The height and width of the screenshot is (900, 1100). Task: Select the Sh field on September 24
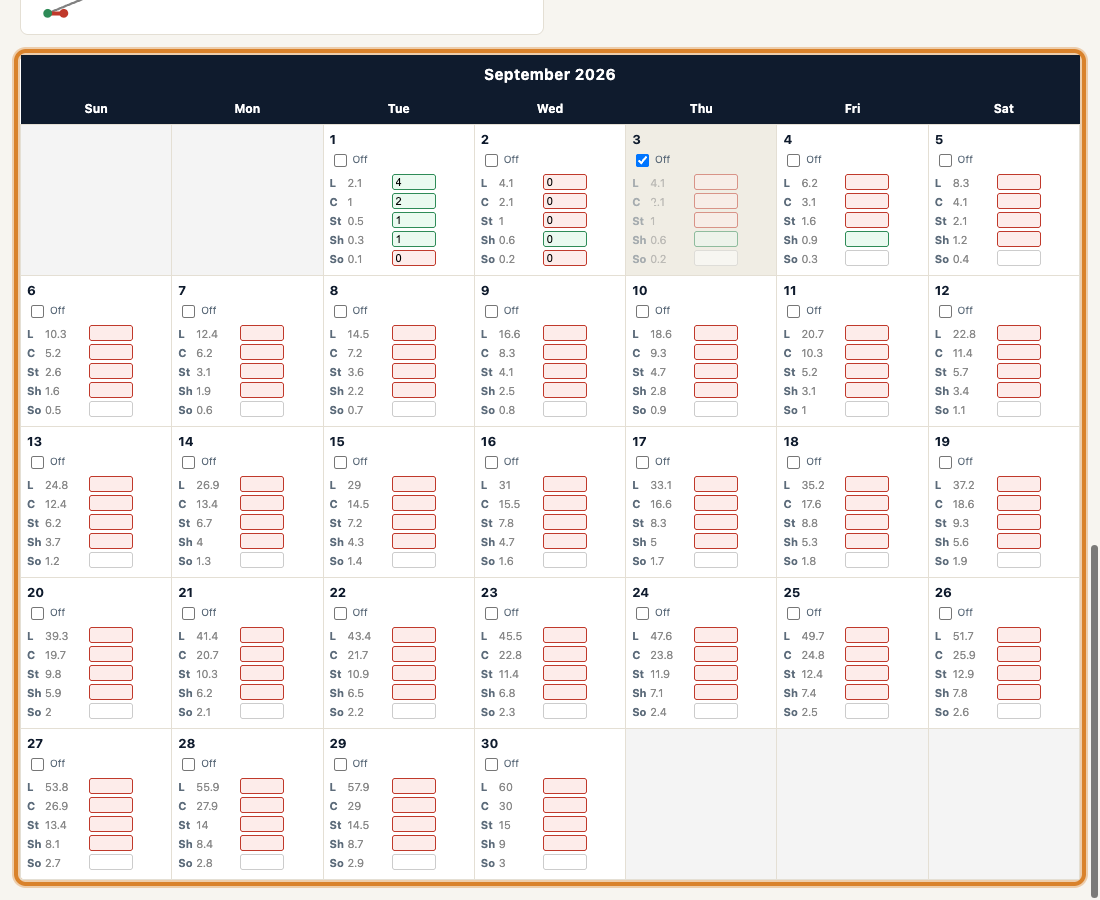716,692
